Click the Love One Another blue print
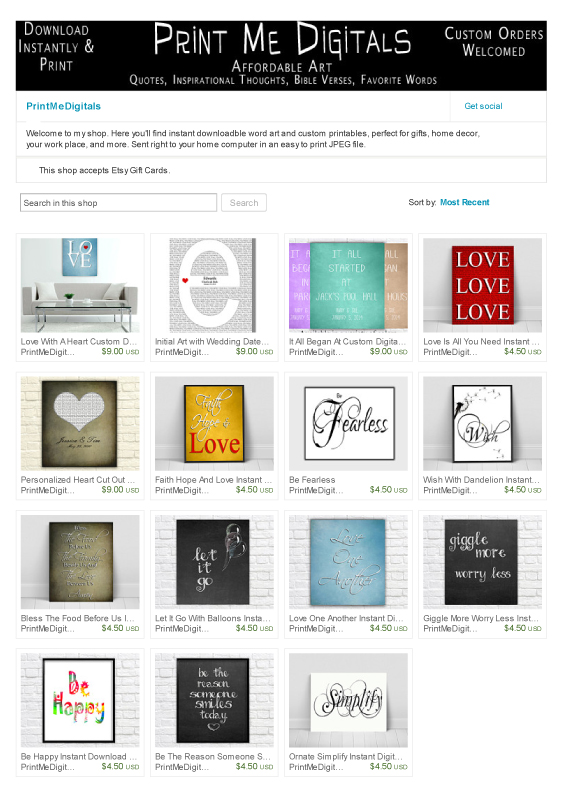Screen dimensions: 561x803 pyautogui.click(x=348, y=562)
